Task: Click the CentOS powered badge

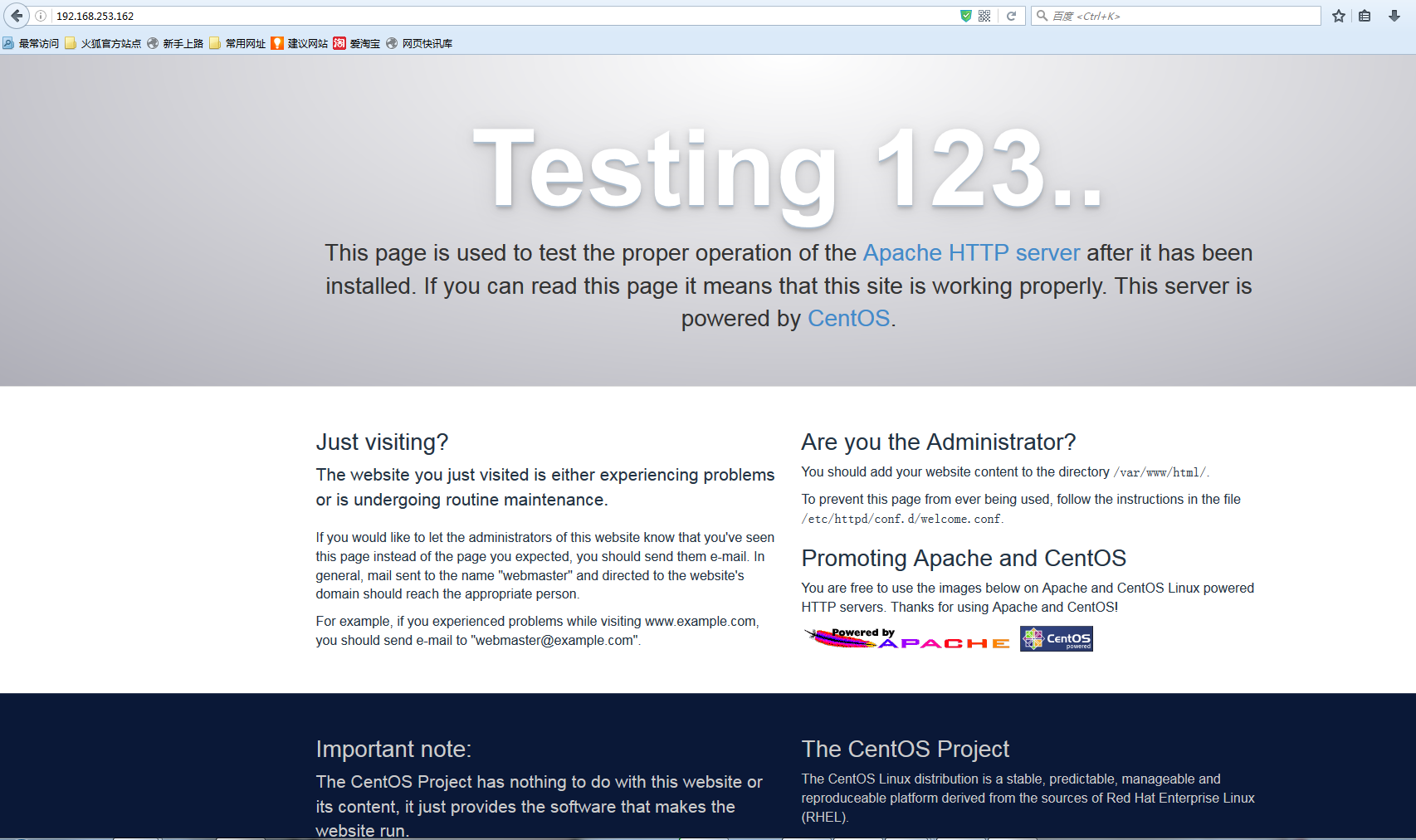Action: (x=1057, y=638)
